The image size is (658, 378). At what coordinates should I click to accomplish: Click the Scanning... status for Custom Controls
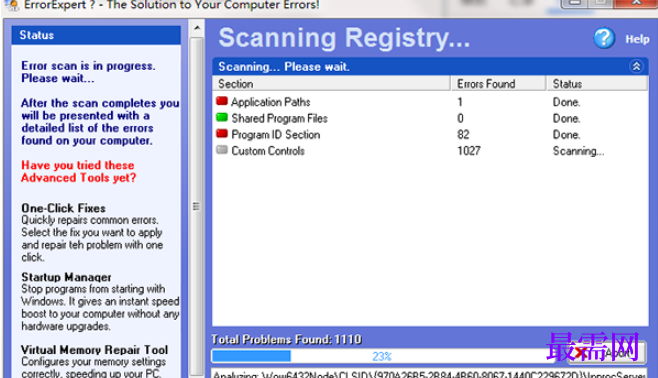[578, 151]
